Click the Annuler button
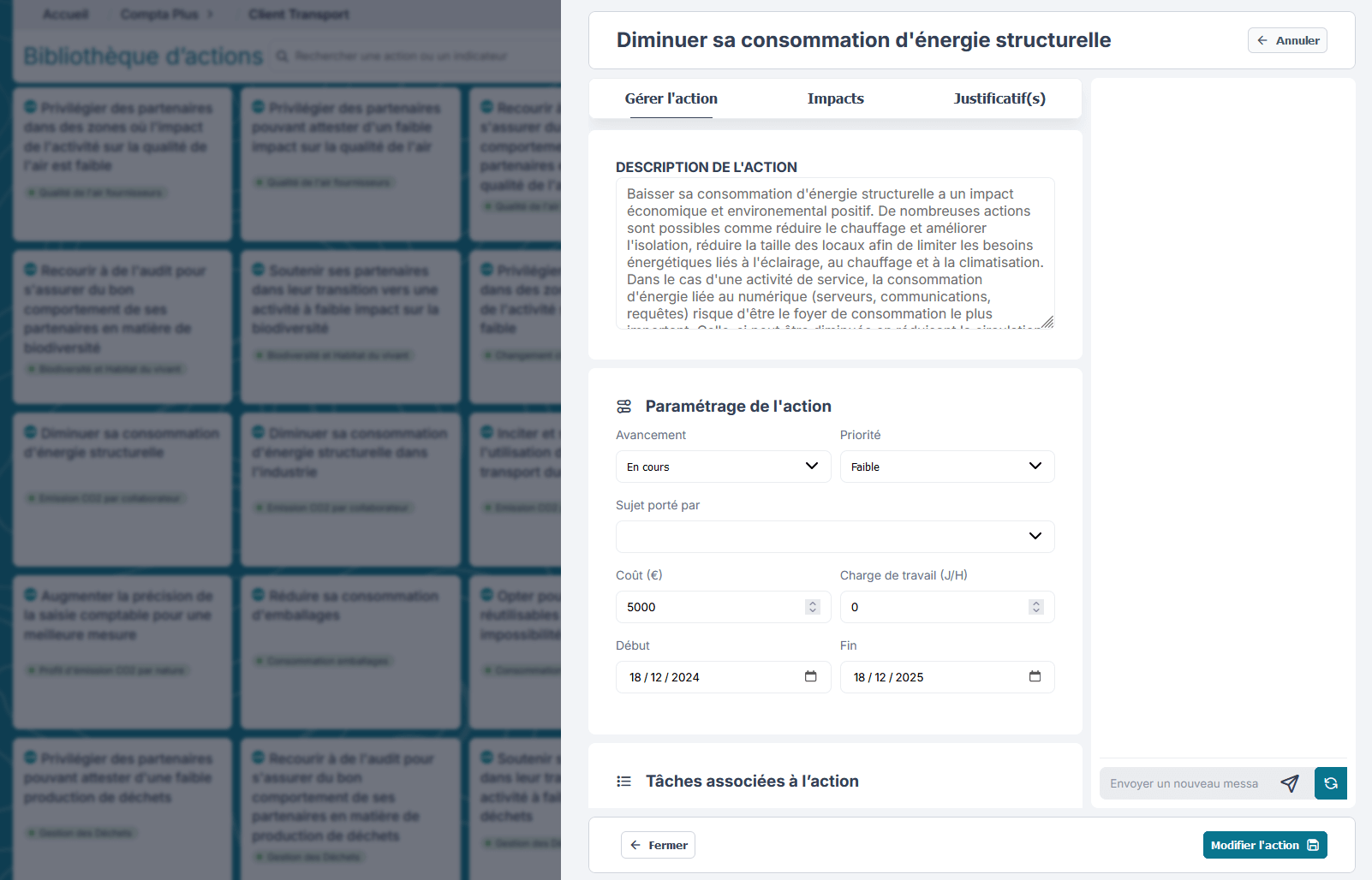 [1287, 40]
